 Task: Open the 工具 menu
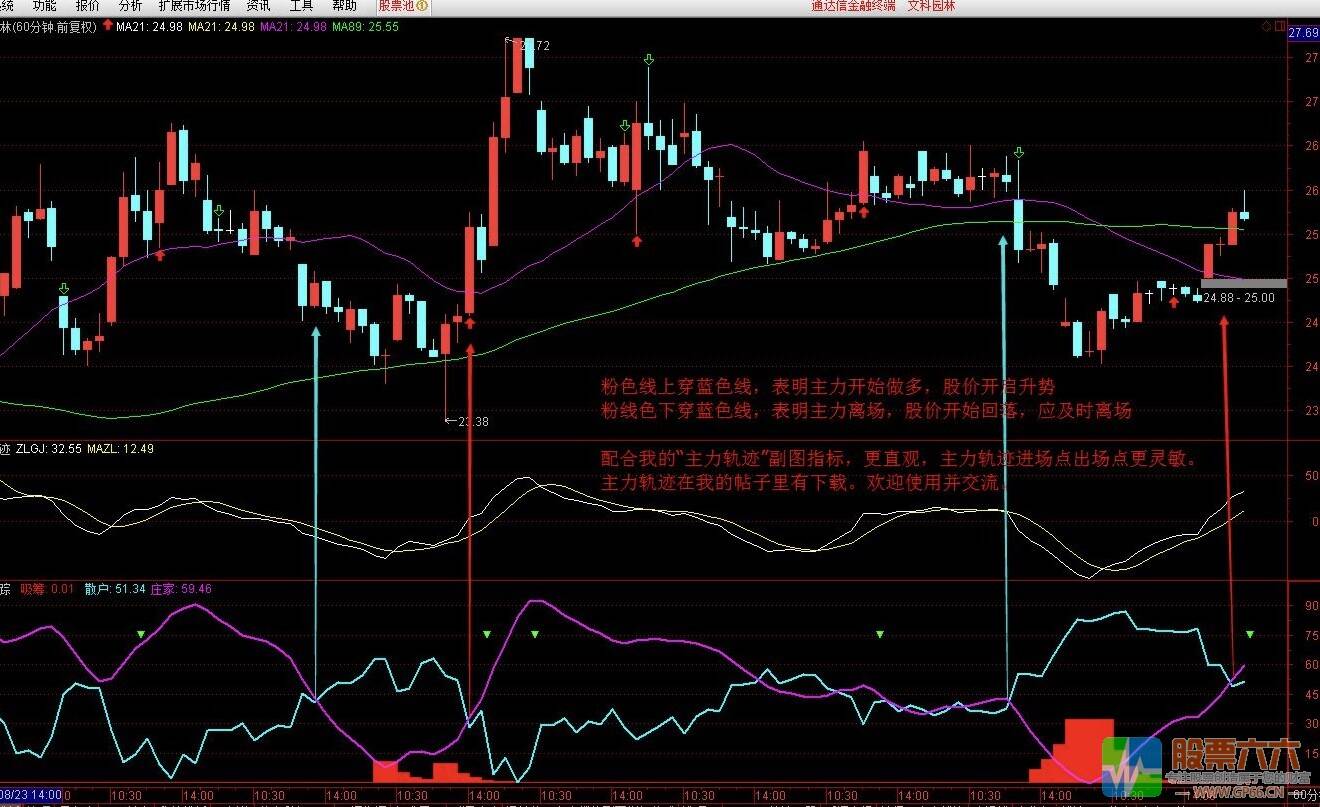[x=299, y=5]
